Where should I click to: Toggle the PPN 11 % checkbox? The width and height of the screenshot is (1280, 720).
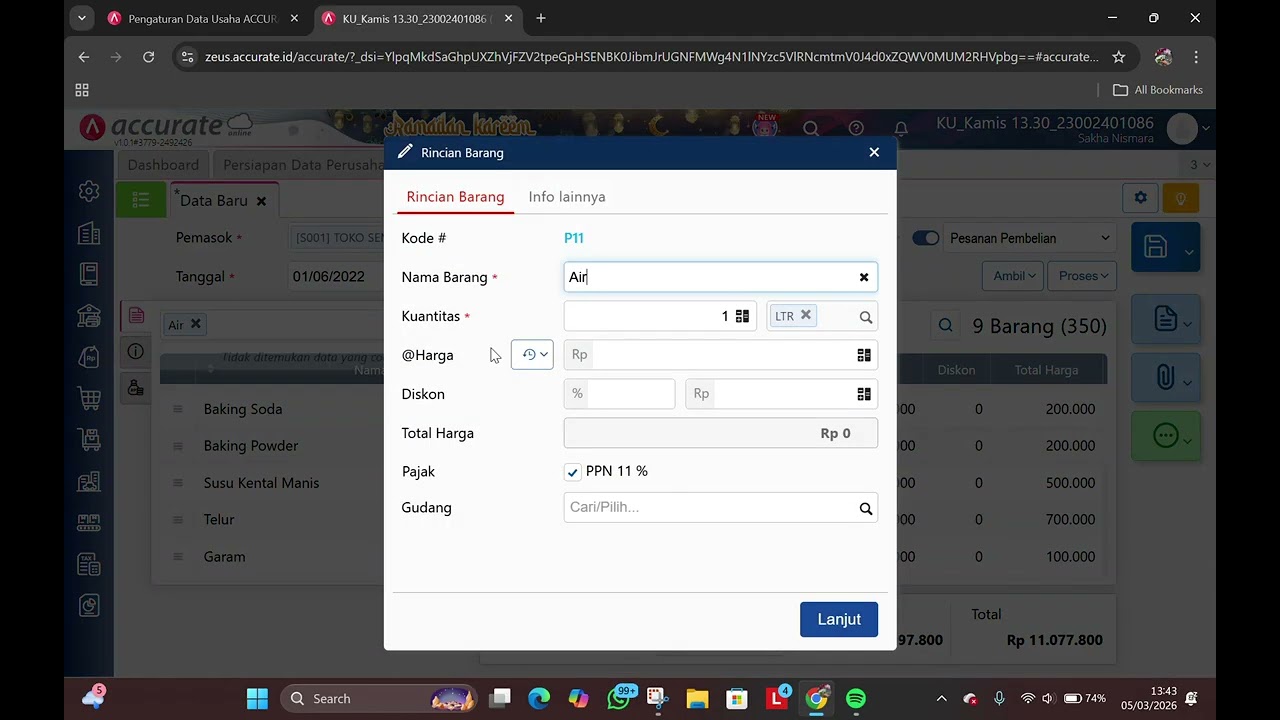click(x=572, y=472)
